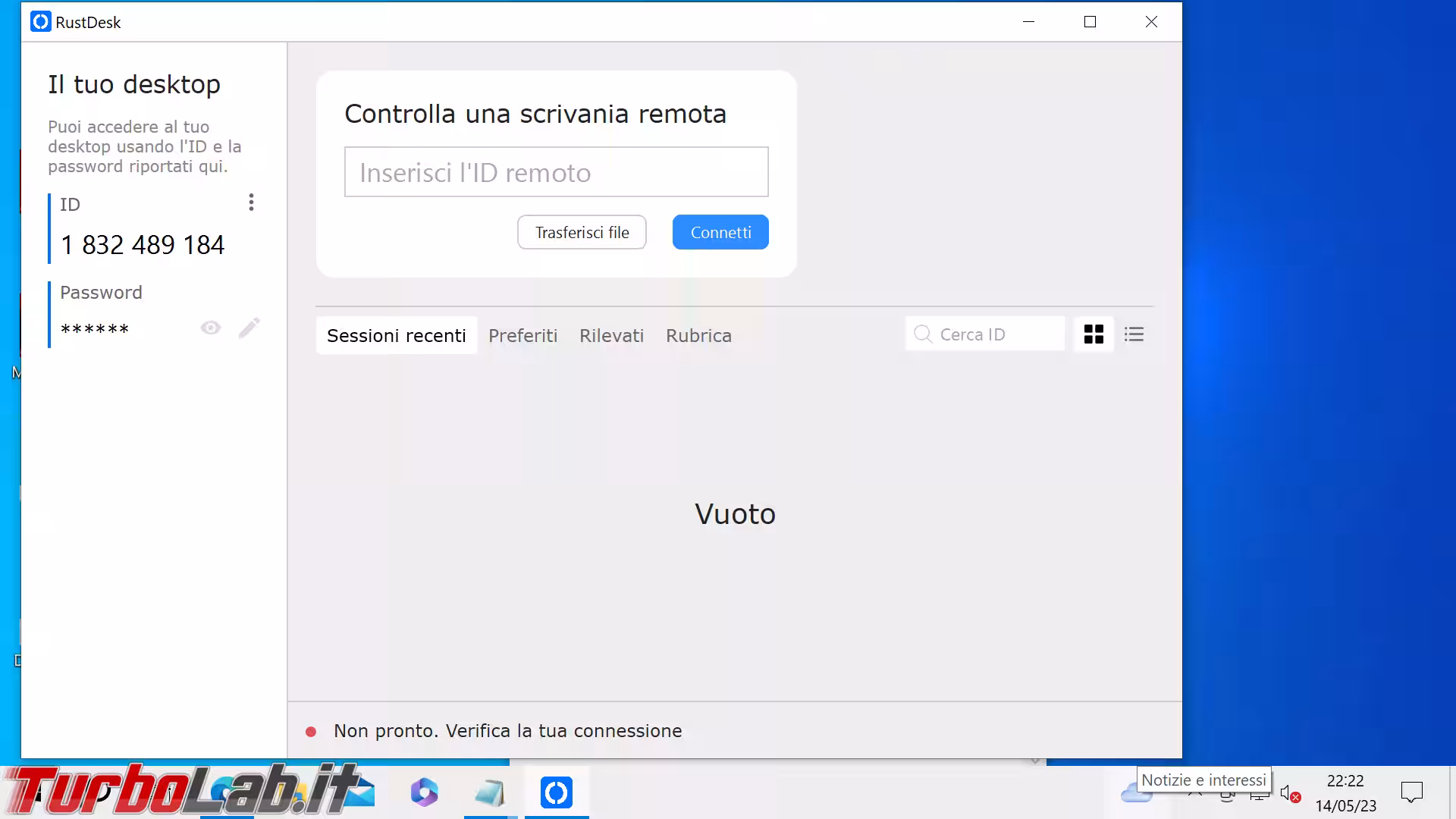
Task: Click the red connection status dot
Action: pyautogui.click(x=311, y=731)
